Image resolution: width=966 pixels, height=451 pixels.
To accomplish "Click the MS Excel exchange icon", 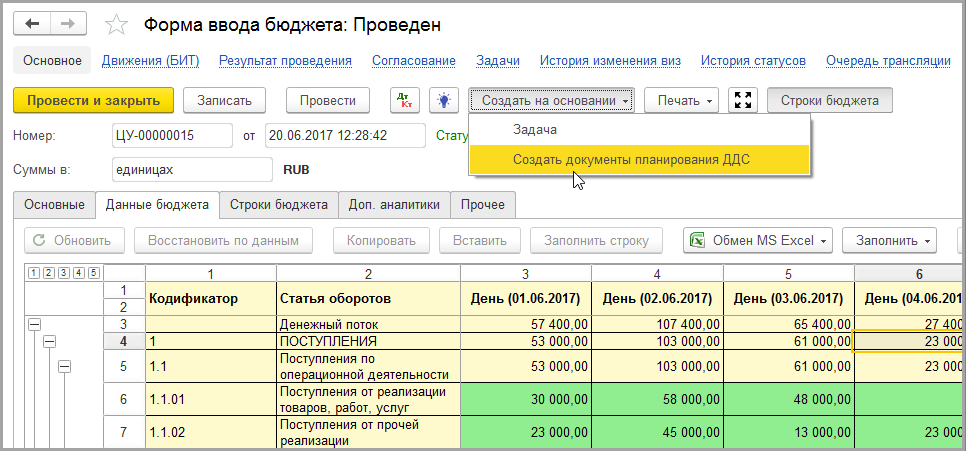I will pos(697,241).
